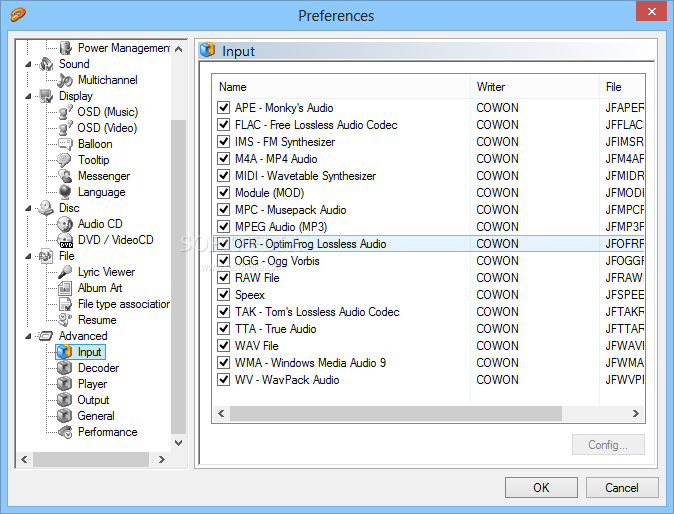Click the OSD (Music) icon
The width and height of the screenshot is (674, 514).
point(65,112)
